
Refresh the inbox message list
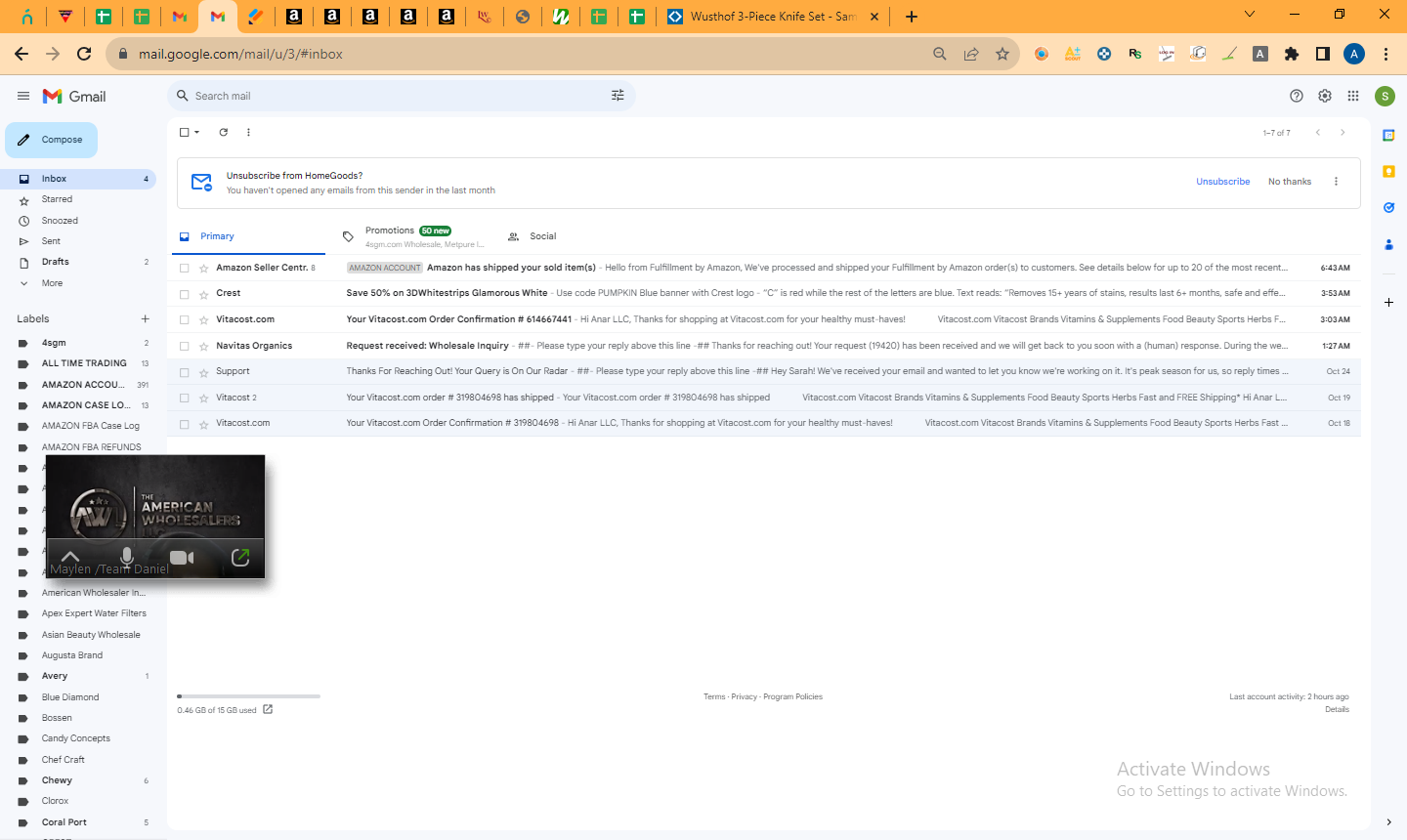point(224,132)
